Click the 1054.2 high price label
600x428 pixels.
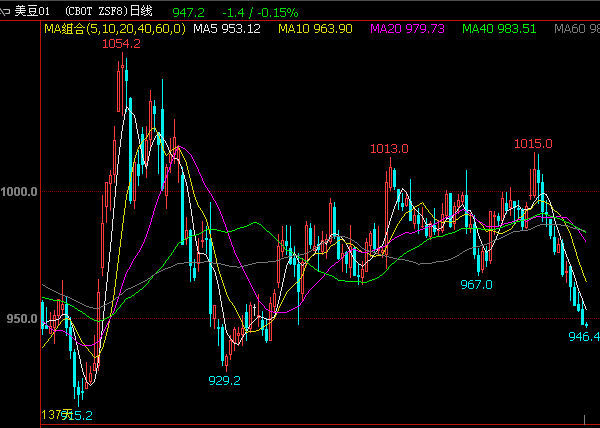point(121,44)
